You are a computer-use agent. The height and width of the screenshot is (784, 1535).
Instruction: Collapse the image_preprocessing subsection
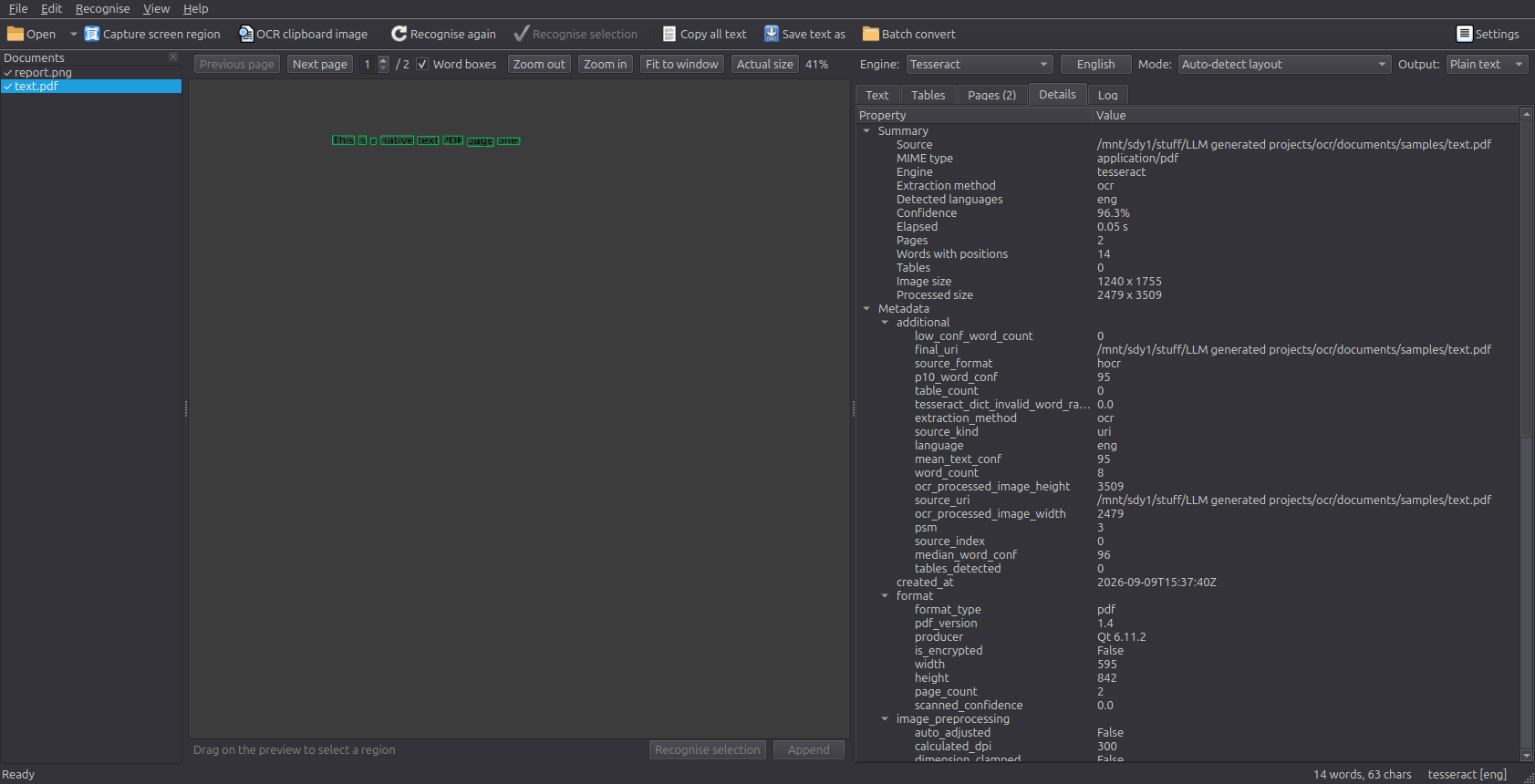[885, 718]
